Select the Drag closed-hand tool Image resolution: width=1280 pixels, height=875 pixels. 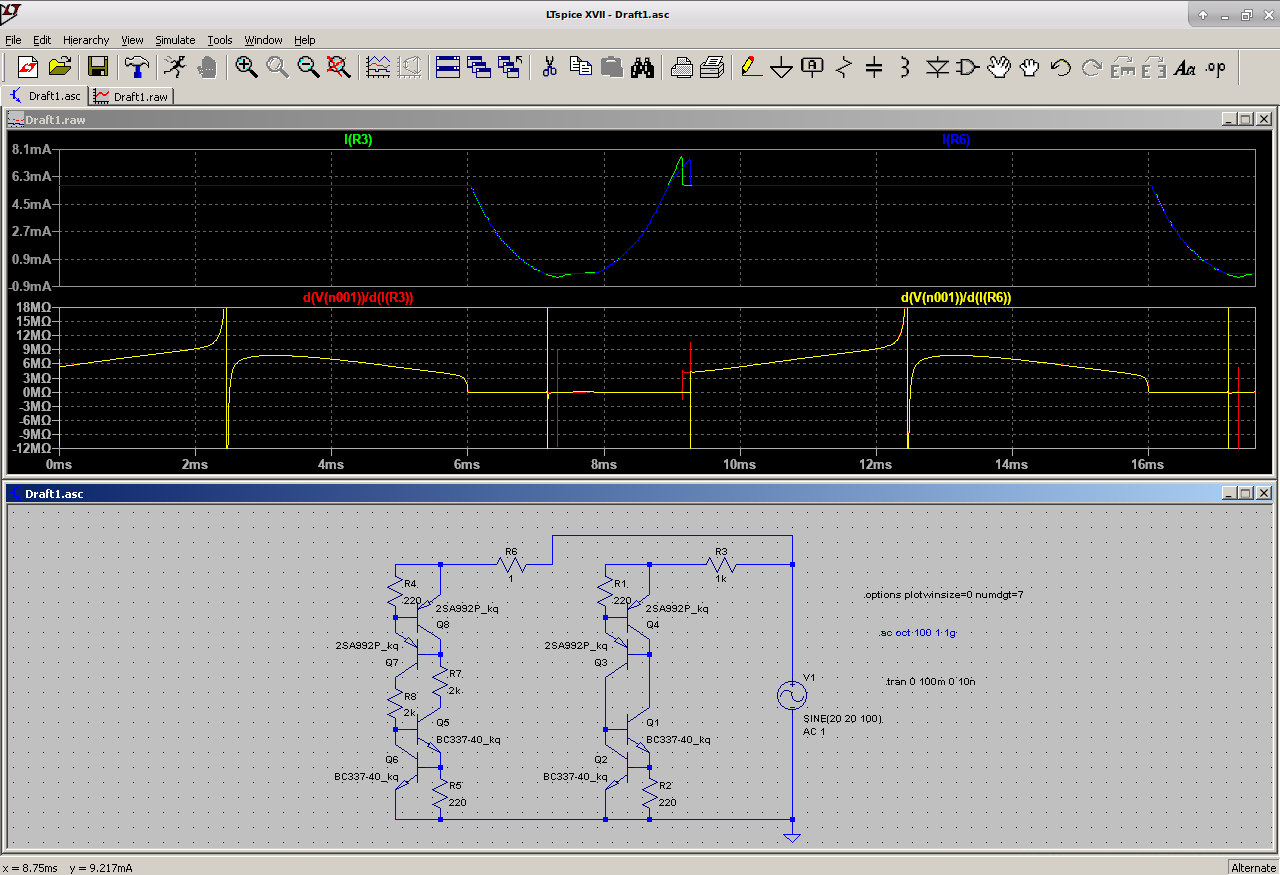(1030, 67)
